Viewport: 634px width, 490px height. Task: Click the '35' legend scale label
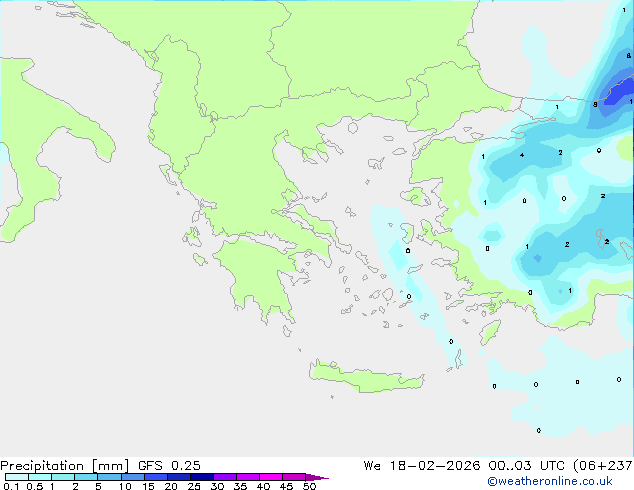coord(240,486)
